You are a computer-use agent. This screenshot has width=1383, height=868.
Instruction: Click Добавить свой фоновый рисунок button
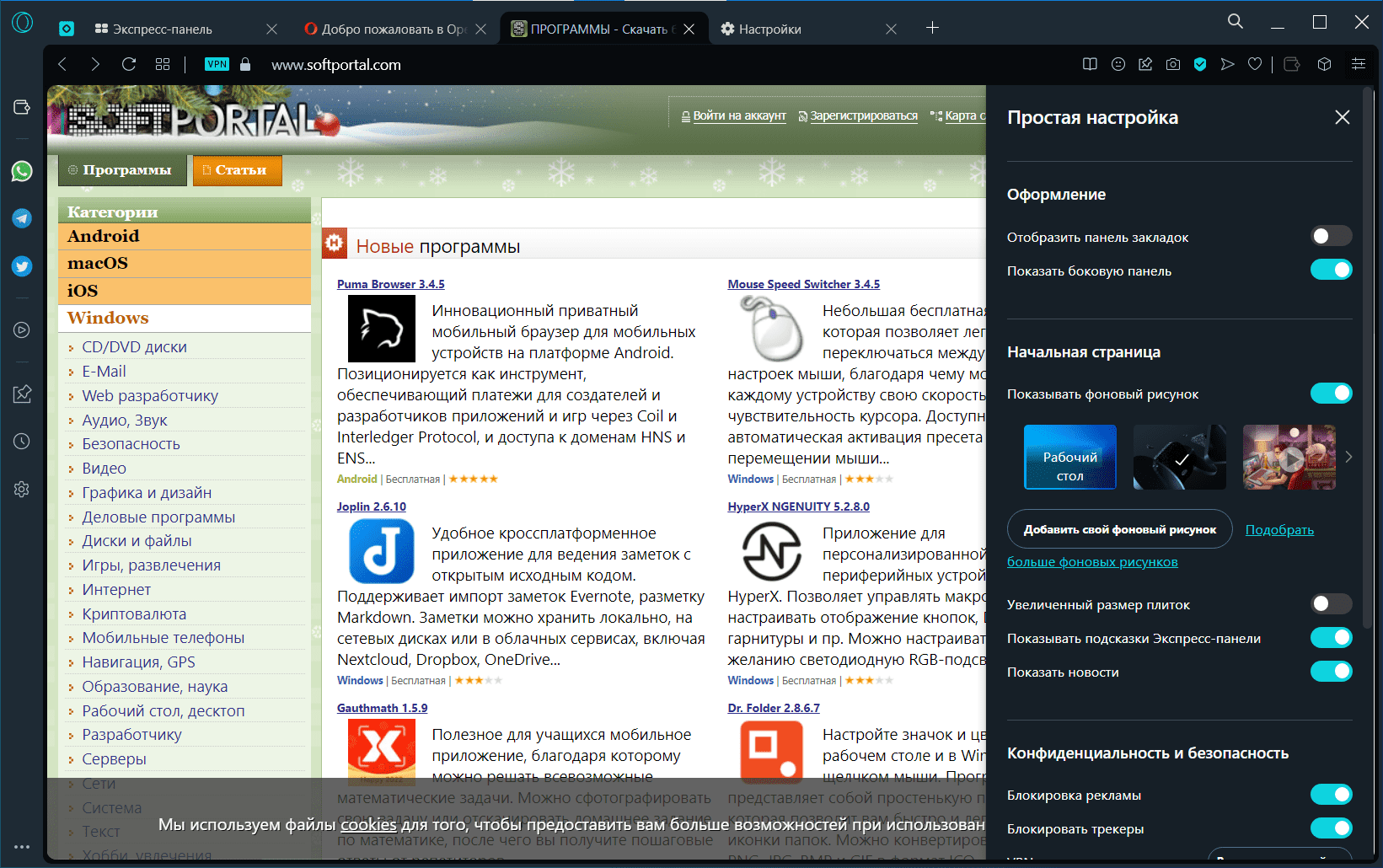click(1119, 529)
